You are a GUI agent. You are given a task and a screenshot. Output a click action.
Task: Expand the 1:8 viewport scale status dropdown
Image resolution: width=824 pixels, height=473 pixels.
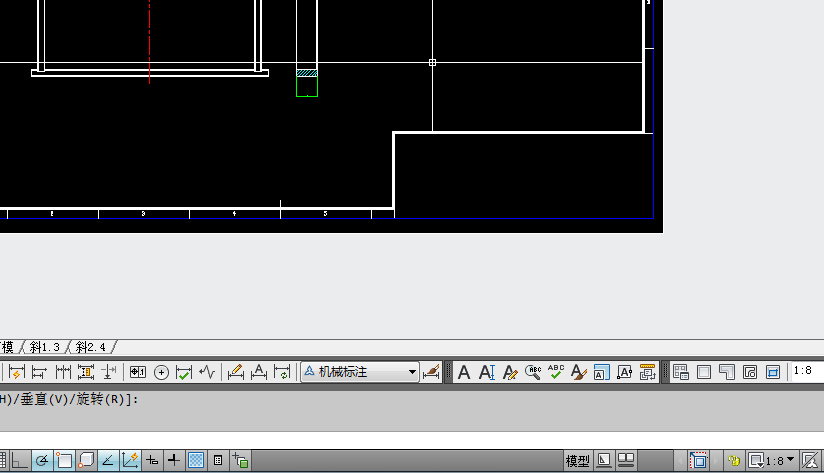coord(791,461)
